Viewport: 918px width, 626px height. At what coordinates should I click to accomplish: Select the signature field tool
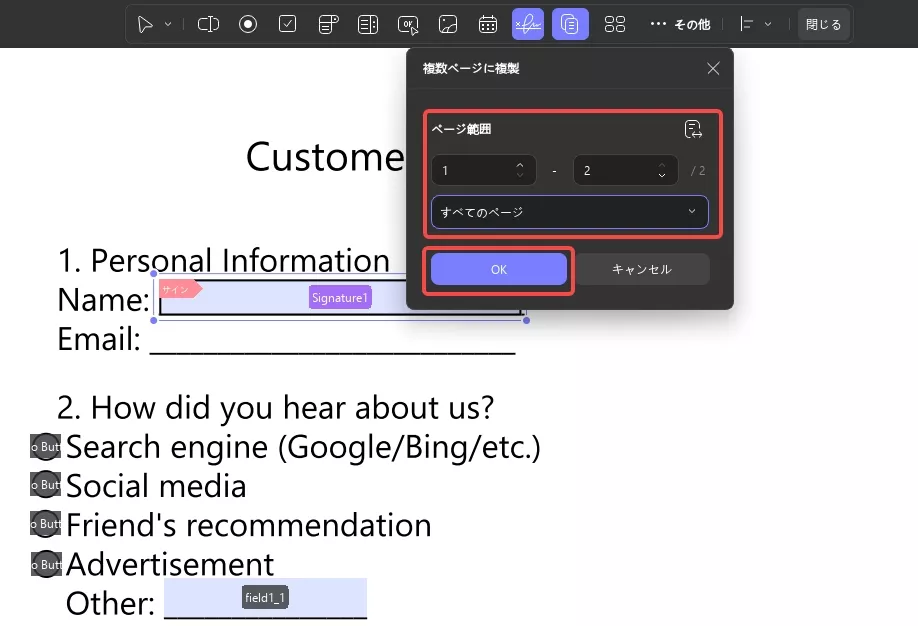527,25
